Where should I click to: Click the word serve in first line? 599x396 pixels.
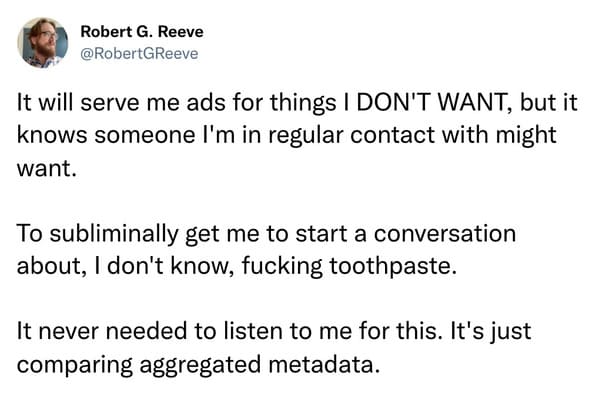[x=110, y=104]
